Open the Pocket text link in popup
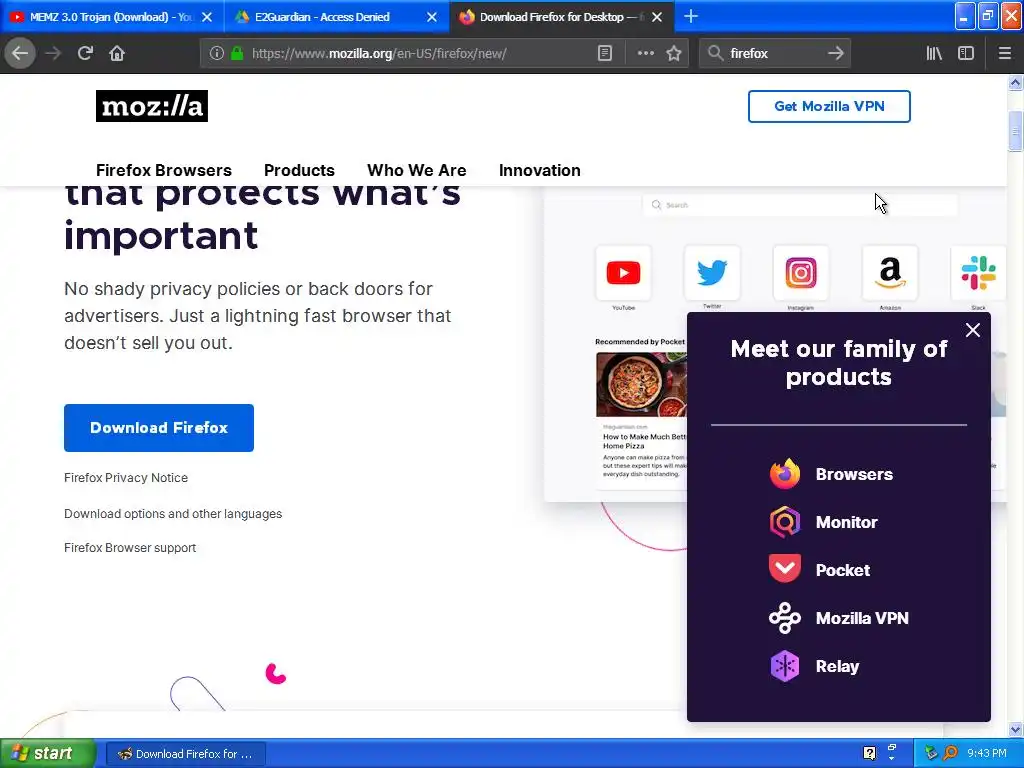The height and width of the screenshot is (768, 1024). point(842,570)
